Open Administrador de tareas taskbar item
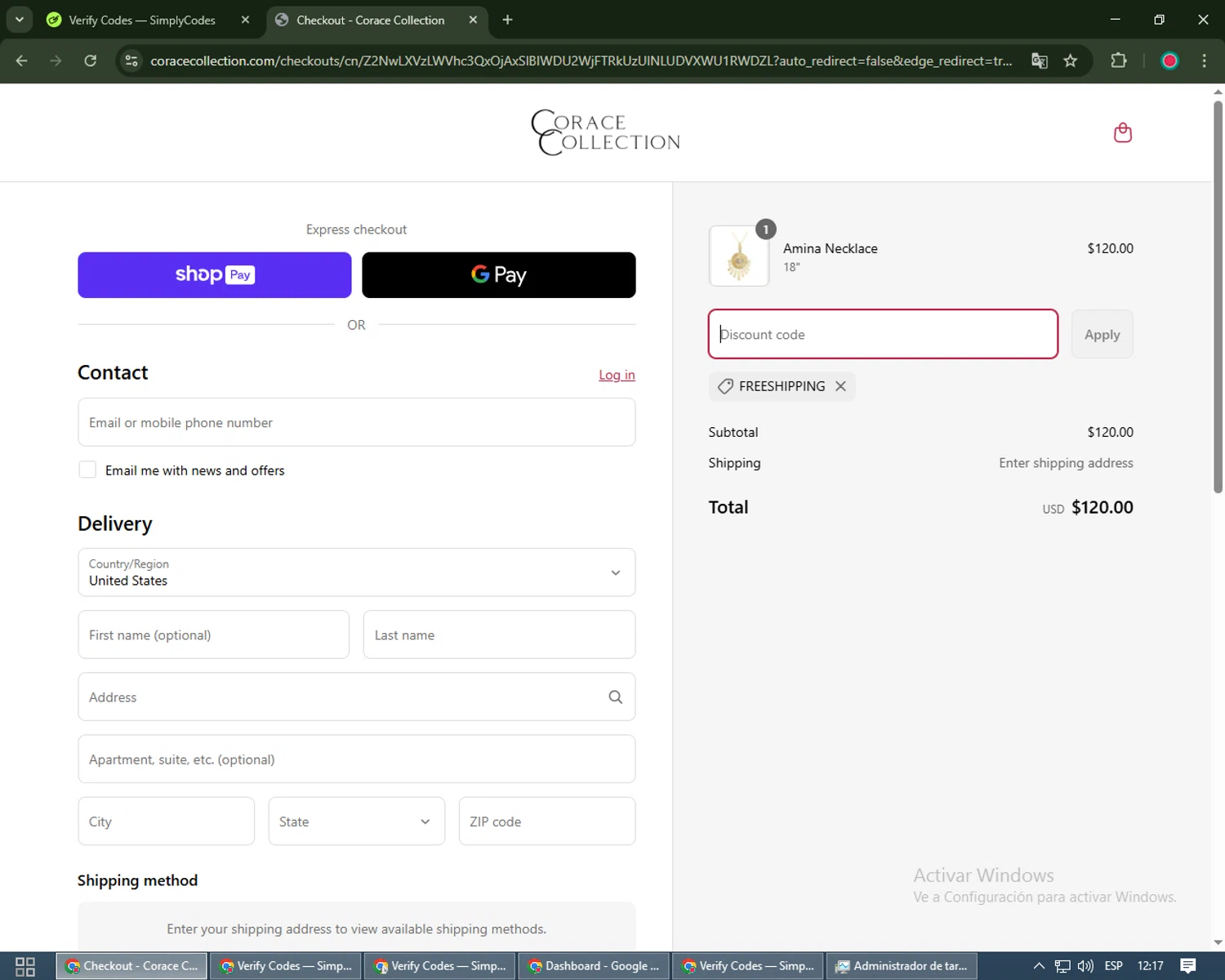Viewport: 1225px width, 980px height. coord(902,966)
